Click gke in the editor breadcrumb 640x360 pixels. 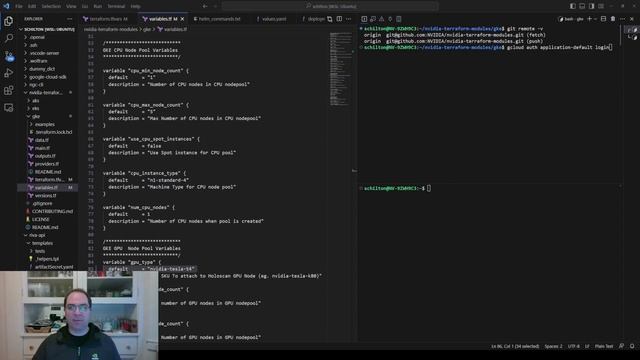tap(147, 29)
